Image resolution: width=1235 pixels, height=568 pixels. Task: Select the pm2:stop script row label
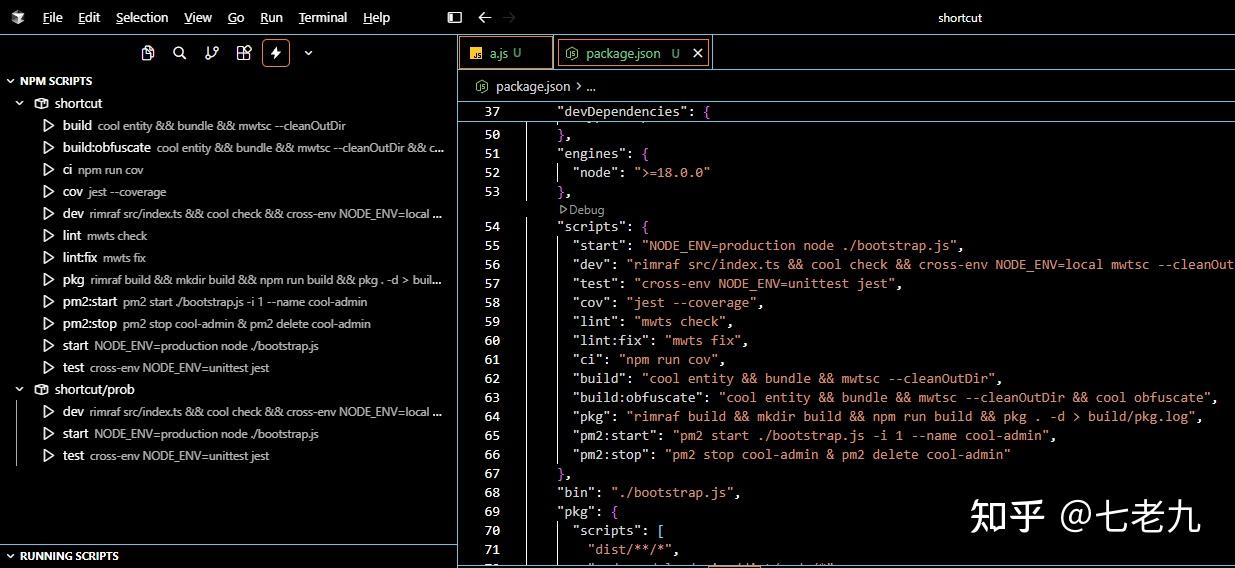[90, 324]
